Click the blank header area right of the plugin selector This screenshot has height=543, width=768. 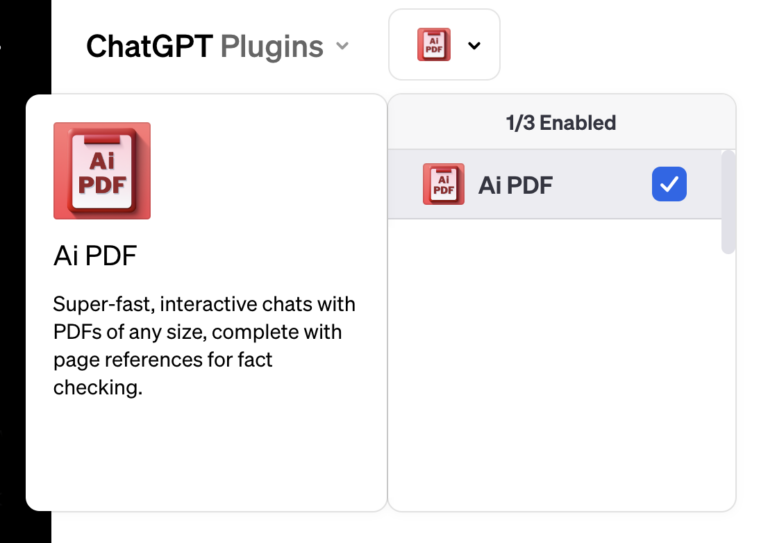(x=630, y=45)
